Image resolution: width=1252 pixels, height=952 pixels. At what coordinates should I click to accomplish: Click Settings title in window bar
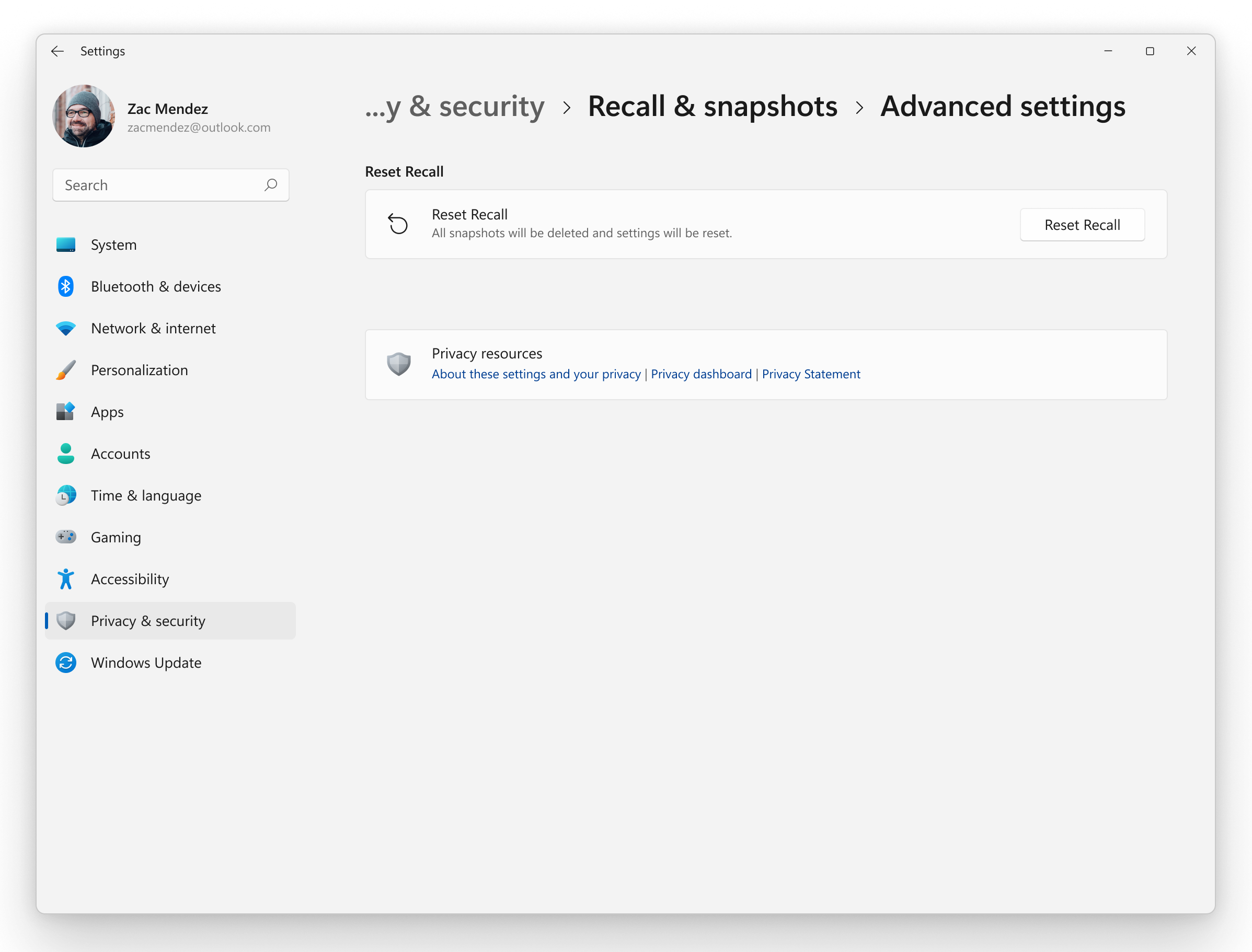(x=102, y=52)
